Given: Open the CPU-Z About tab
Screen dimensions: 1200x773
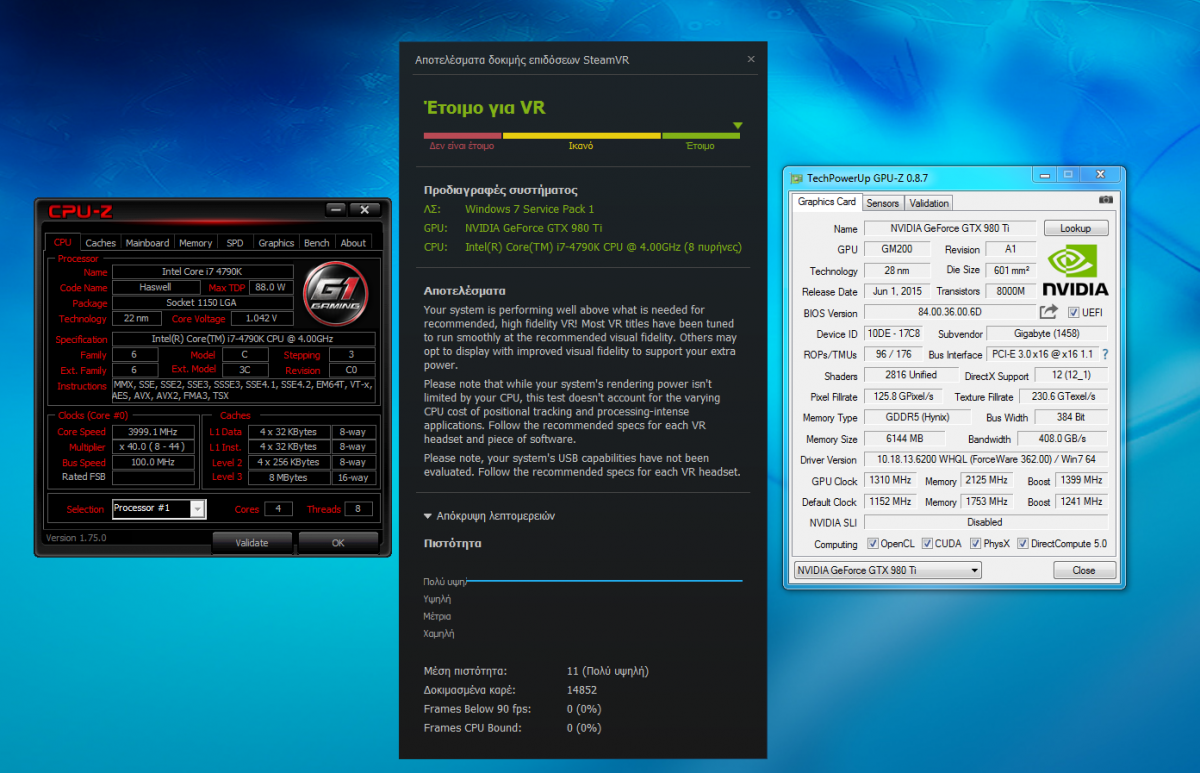Looking at the screenshot, I should 353,243.
